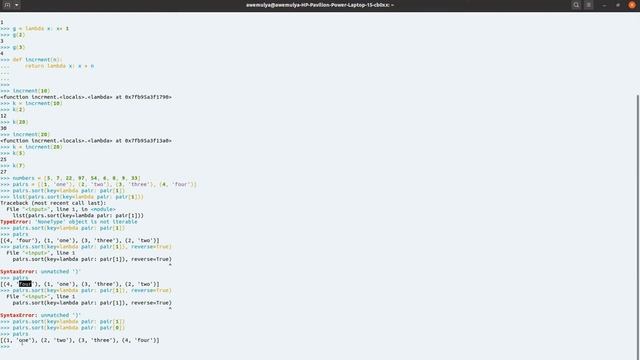Click the 'k(7)' prompt line
640x360 pixels.
(13, 166)
